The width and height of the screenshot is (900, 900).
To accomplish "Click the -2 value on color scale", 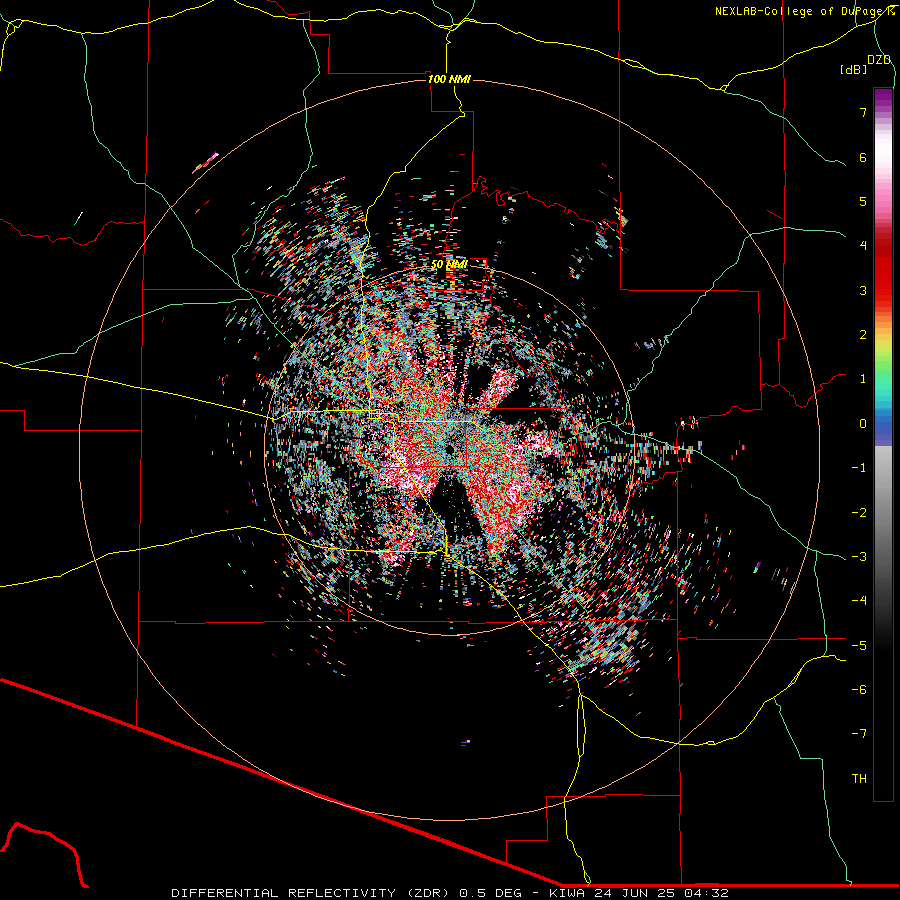I will click(859, 513).
